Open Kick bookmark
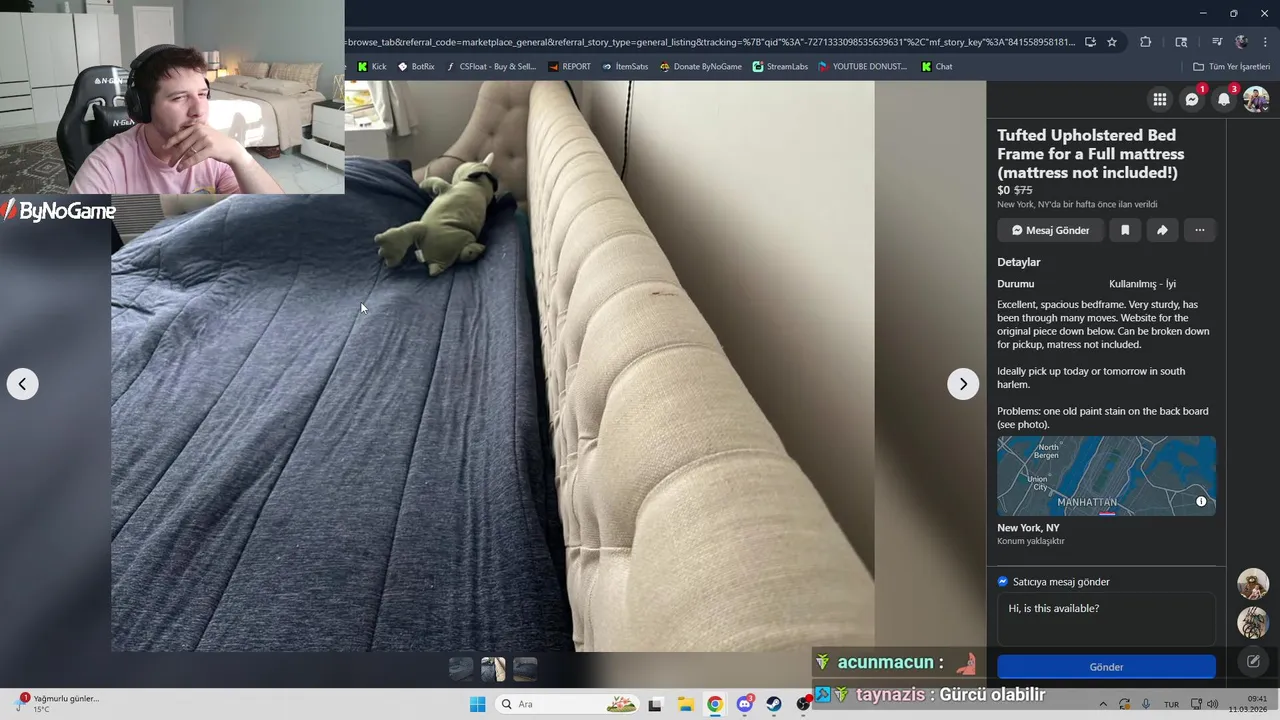 click(372, 67)
